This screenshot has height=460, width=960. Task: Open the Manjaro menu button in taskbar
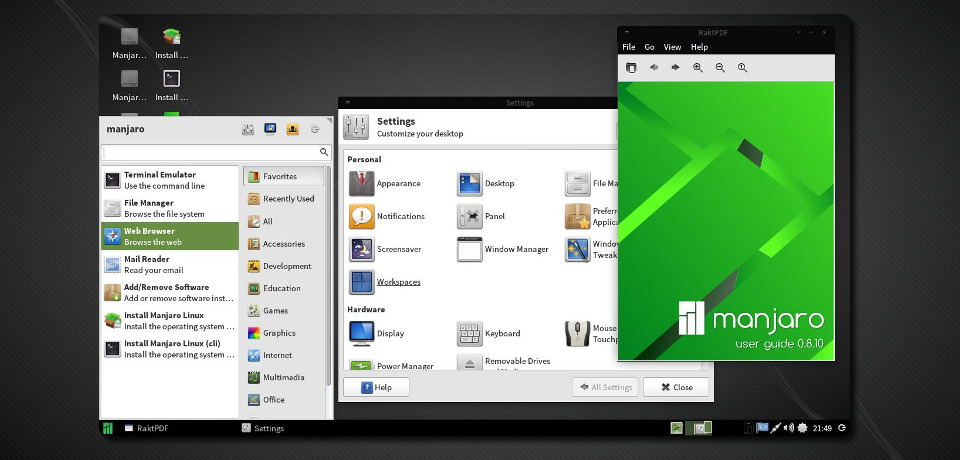tap(108, 428)
